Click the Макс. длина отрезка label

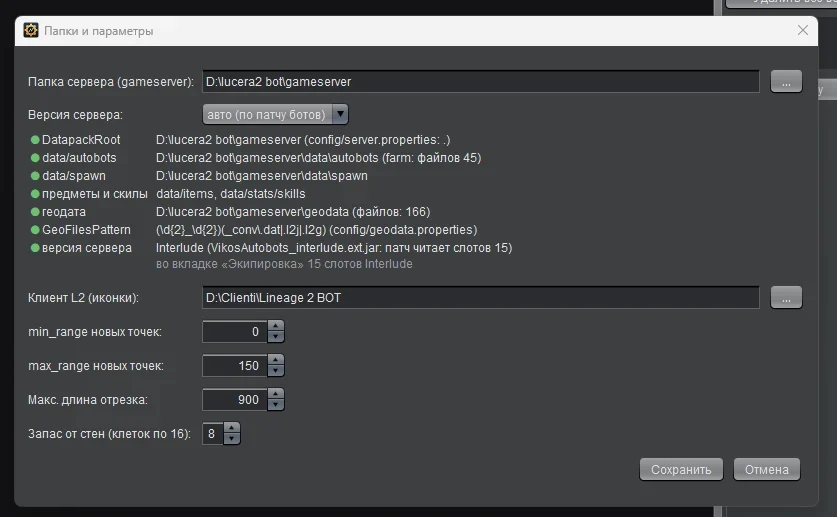coord(88,400)
